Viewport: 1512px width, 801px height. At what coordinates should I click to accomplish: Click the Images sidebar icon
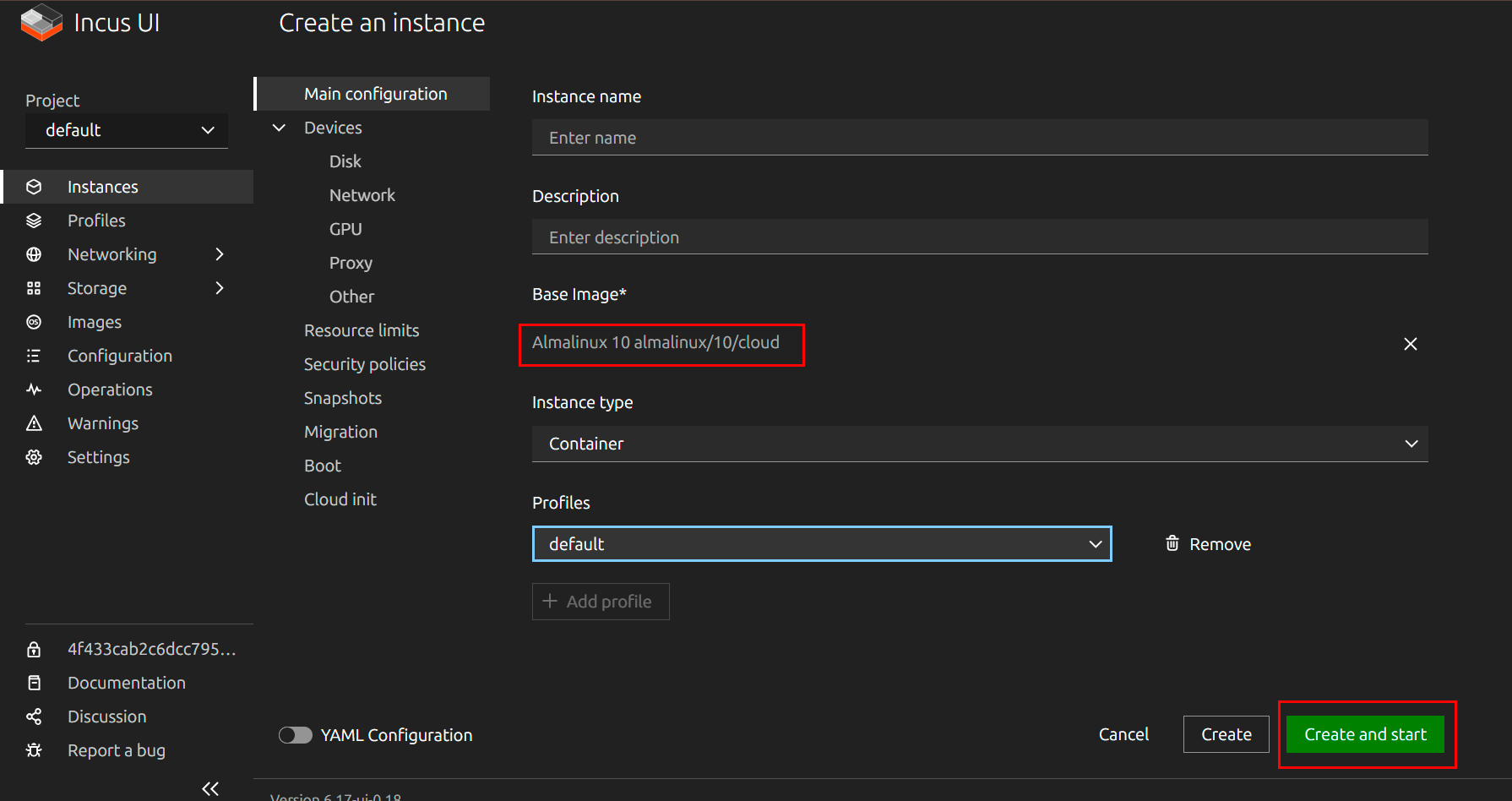tap(34, 322)
